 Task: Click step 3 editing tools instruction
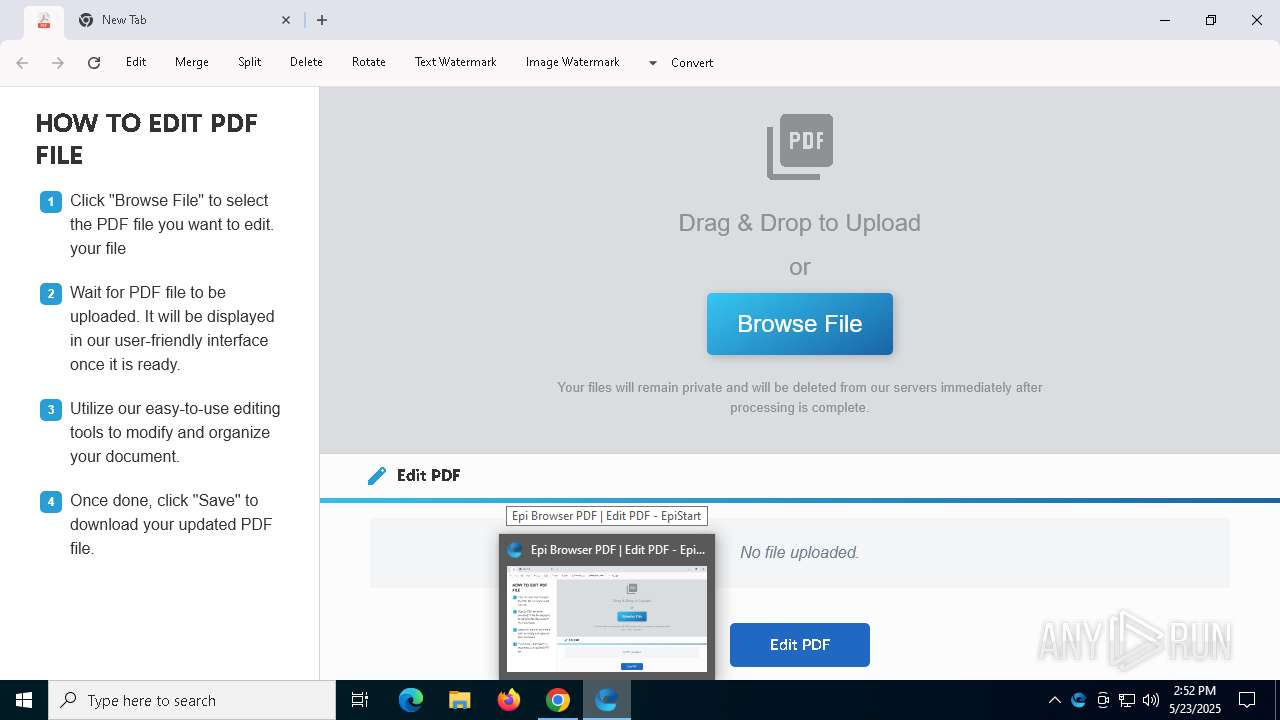[x=175, y=432]
